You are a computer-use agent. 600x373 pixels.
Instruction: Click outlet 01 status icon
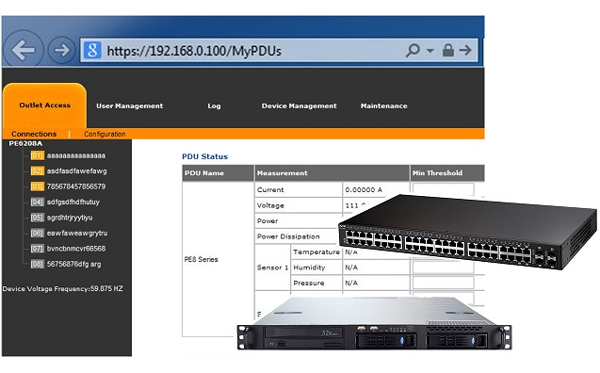click(x=37, y=156)
